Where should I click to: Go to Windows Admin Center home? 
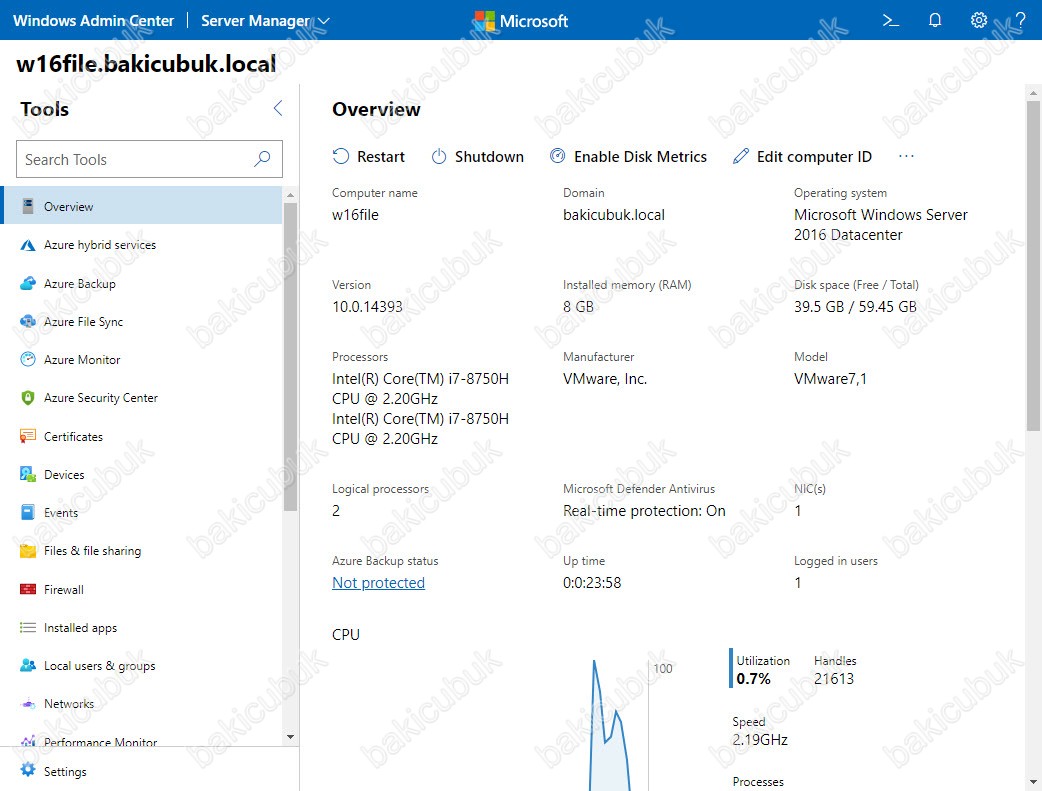(94, 21)
